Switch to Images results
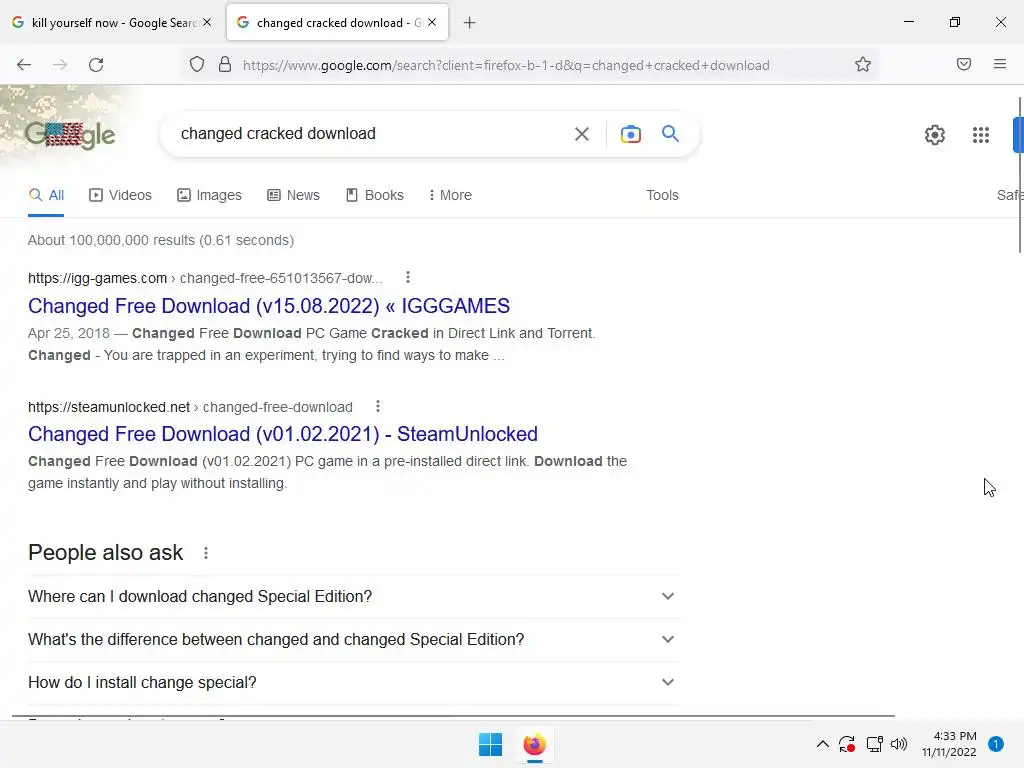This screenshot has height=768, width=1024. 209,195
